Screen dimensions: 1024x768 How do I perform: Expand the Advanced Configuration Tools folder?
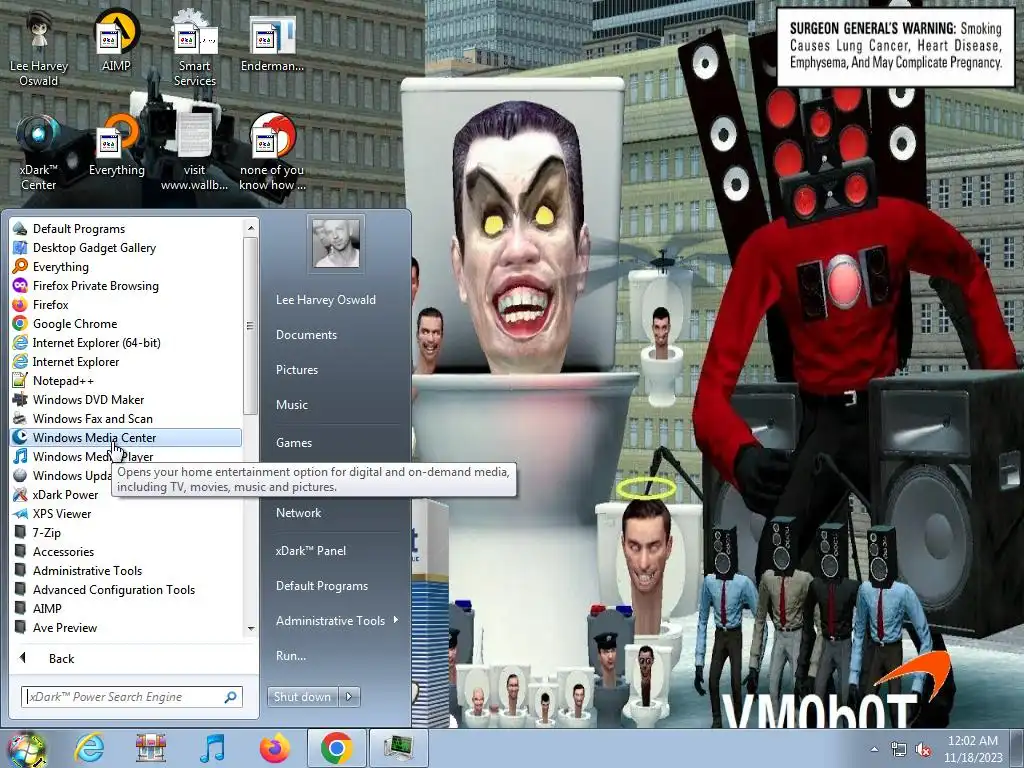[x=126, y=589]
